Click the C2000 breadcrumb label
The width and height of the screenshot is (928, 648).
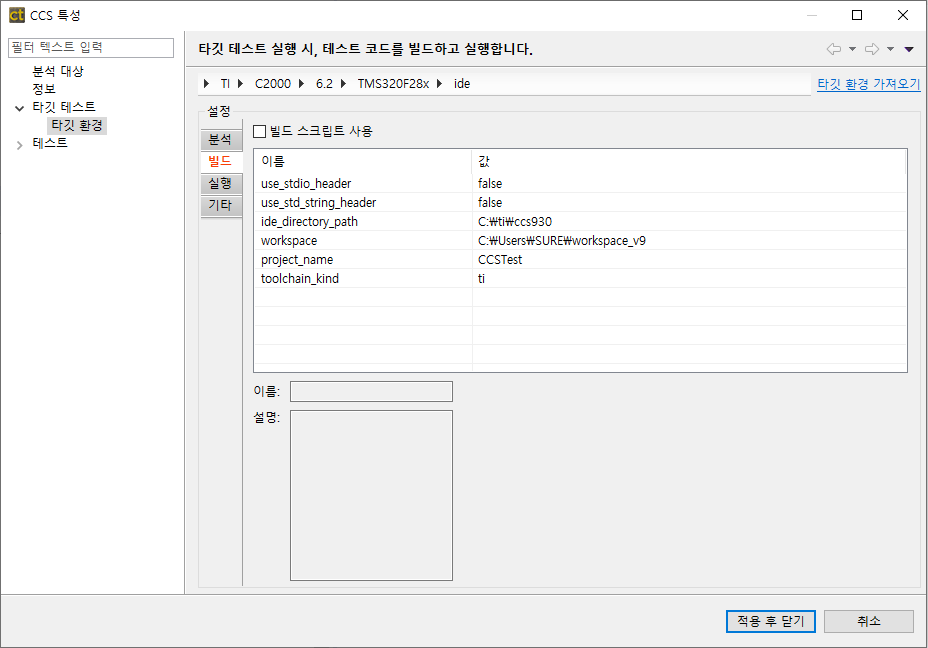273,83
